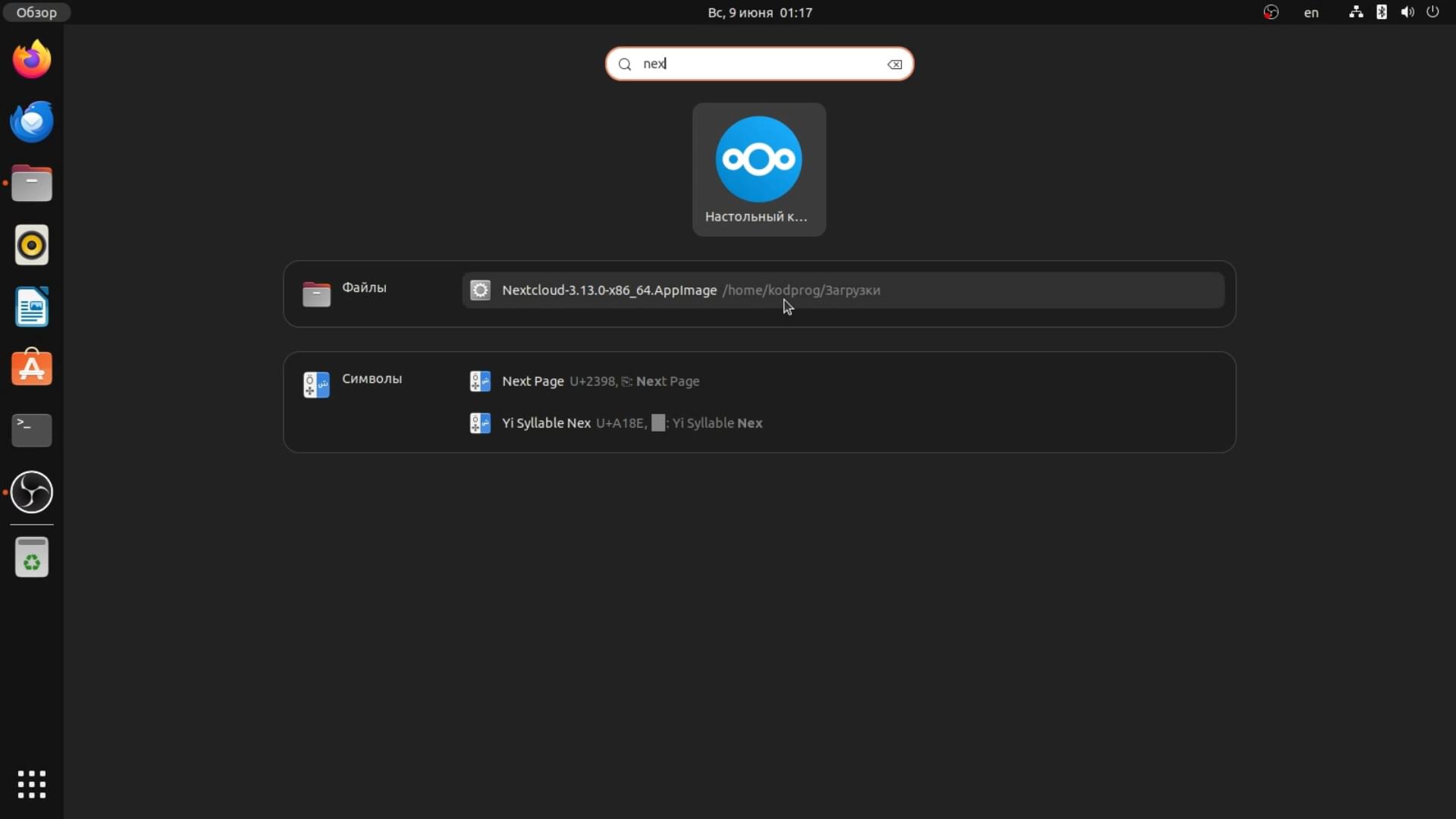Viewport: 1456px width, 819px height.
Task: Open the power menu icon
Action: point(1432,12)
